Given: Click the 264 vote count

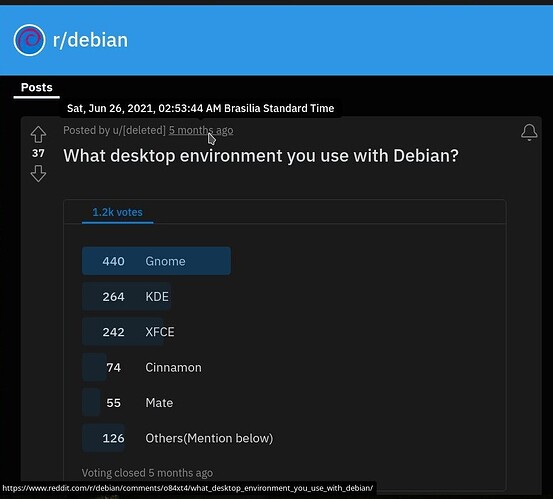Looking at the screenshot, I should point(113,297).
